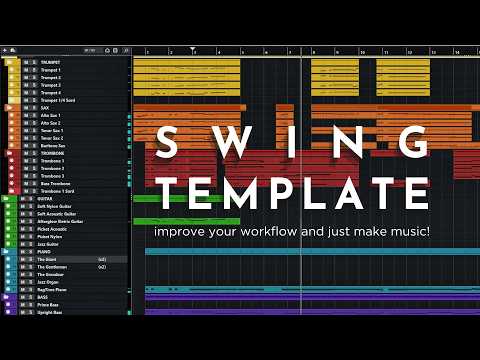Click the Alto Sax 1 green level meter
The image size is (480, 360).
[x=129, y=117]
